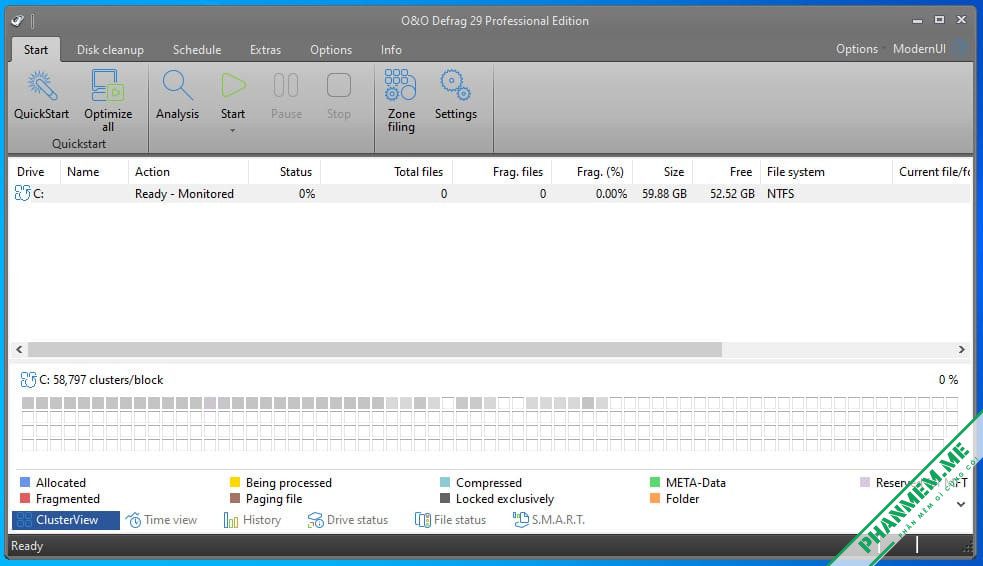Viewport: 983px width, 566px height.
Task: Select 'Ready - Monitored' action cell
Action: click(x=184, y=194)
